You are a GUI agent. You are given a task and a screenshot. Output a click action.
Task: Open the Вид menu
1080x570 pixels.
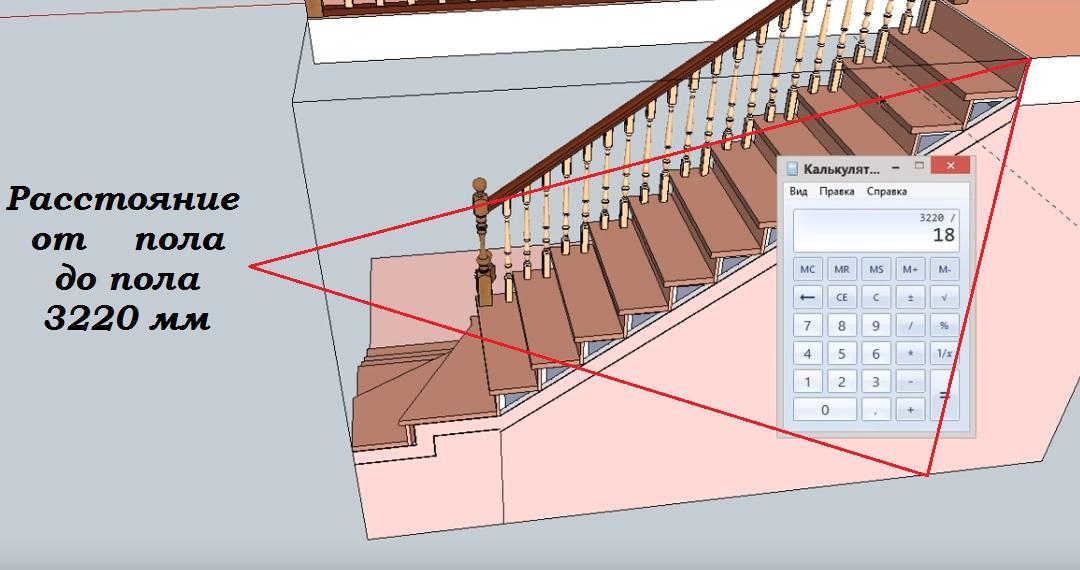pos(798,191)
